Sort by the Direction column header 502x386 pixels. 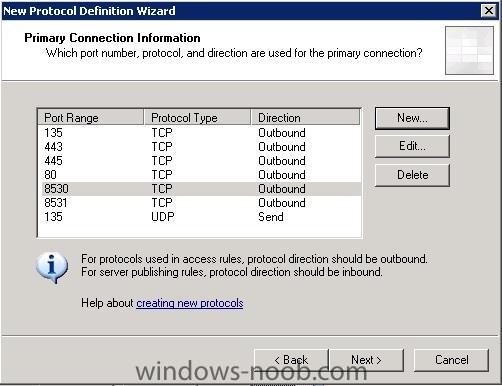point(305,118)
